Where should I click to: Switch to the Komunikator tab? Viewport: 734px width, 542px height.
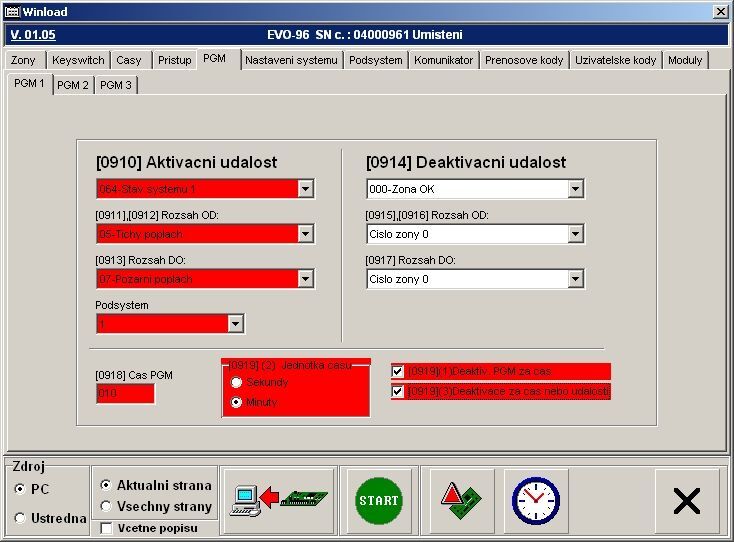click(x=443, y=60)
